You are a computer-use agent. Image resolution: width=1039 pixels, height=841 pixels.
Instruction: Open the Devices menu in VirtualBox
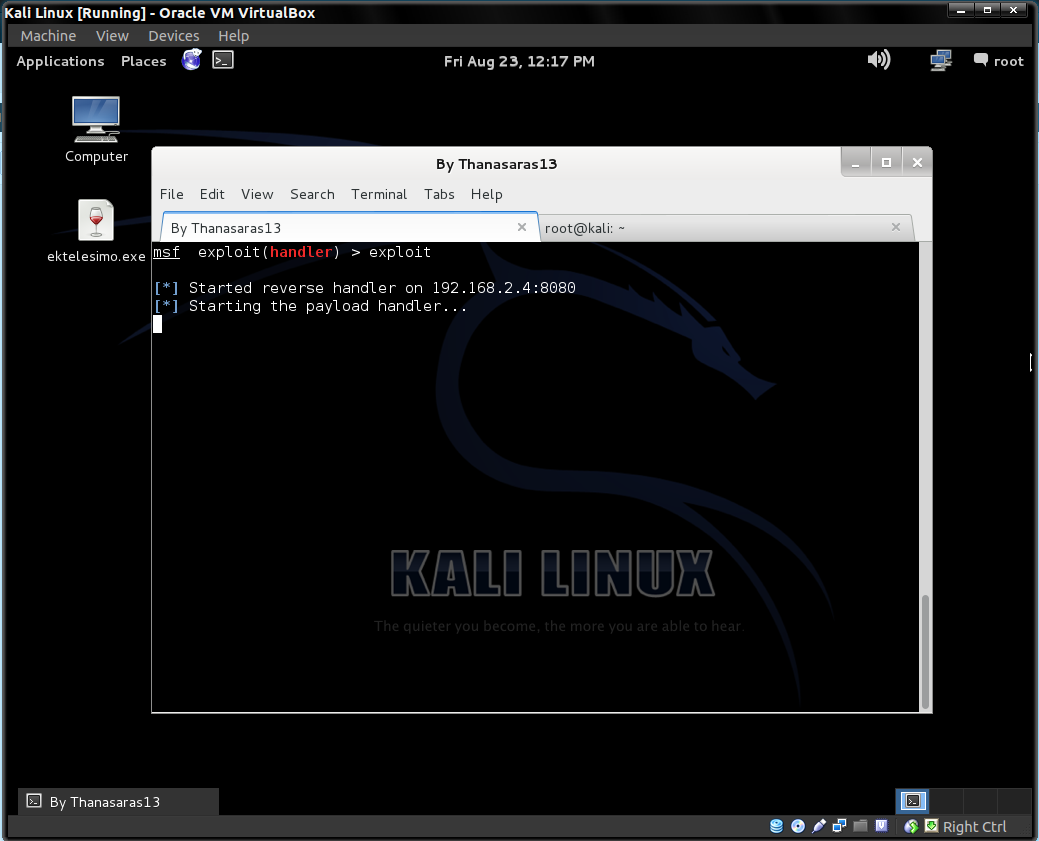click(173, 35)
